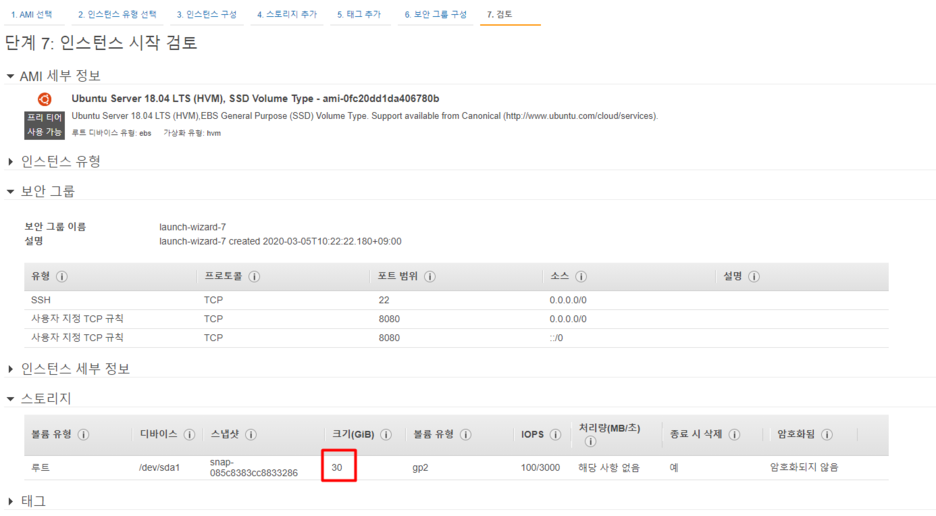Click port range '22' cell
This screenshot has height=516, width=936.
click(384, 300)
